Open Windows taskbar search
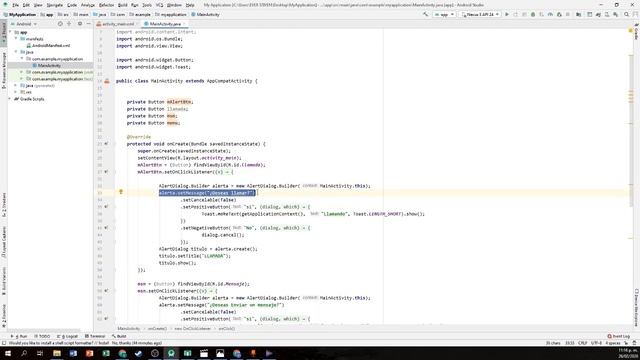This screenshot has height=360, width=640. pos(24,353)
